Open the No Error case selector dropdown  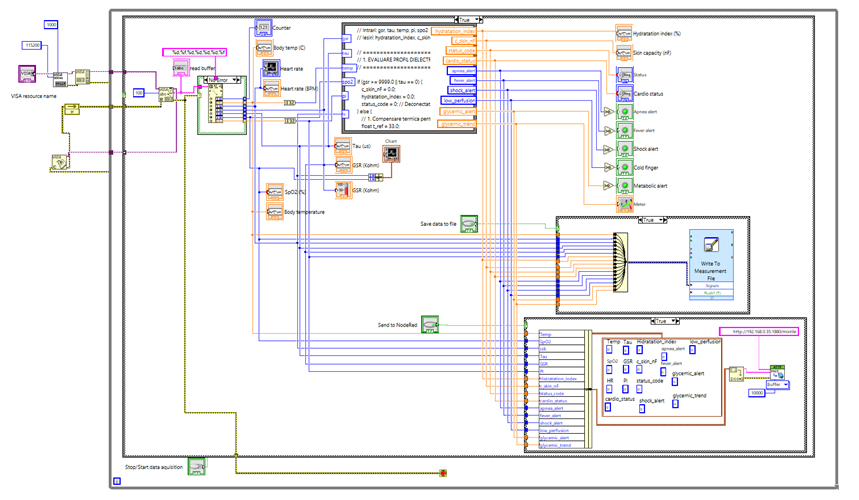(222, 80)
